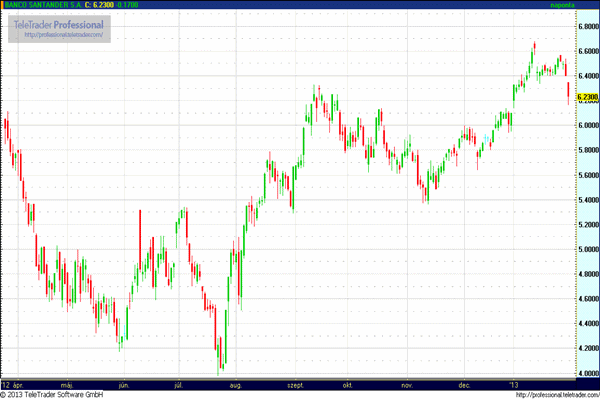Open the professional.teletrader.com link under logo
The width and height of the screenshot is (600, 400).
60,35
